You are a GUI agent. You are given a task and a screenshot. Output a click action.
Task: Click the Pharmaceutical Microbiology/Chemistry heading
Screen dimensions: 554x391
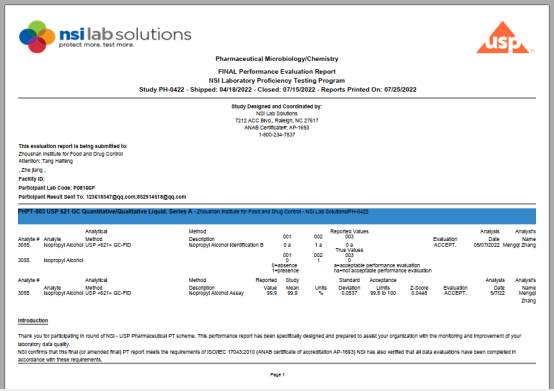(277, 59)
